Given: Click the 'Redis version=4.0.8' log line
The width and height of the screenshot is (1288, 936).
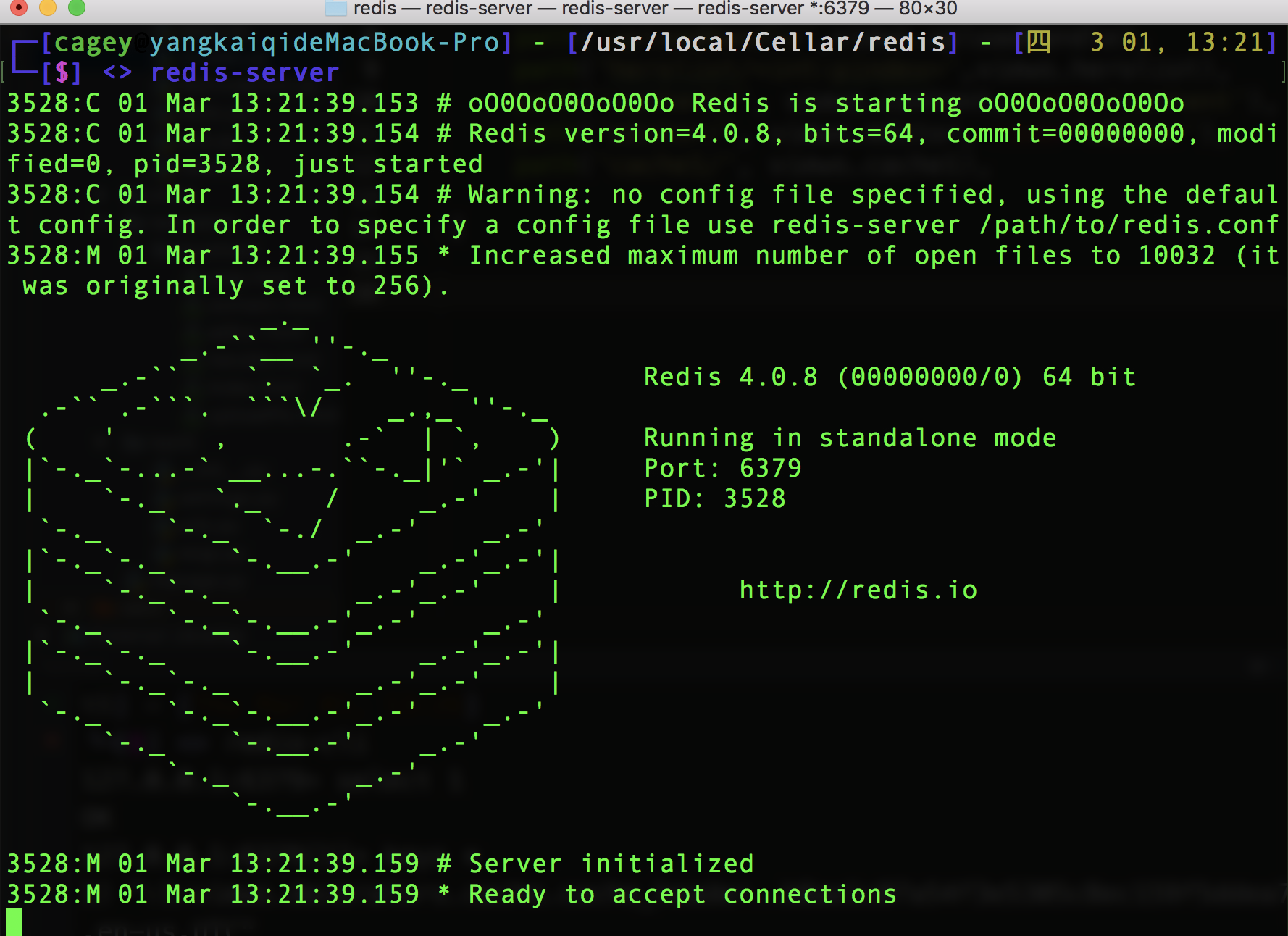Looking at the screenshot, I should (643, 149).
